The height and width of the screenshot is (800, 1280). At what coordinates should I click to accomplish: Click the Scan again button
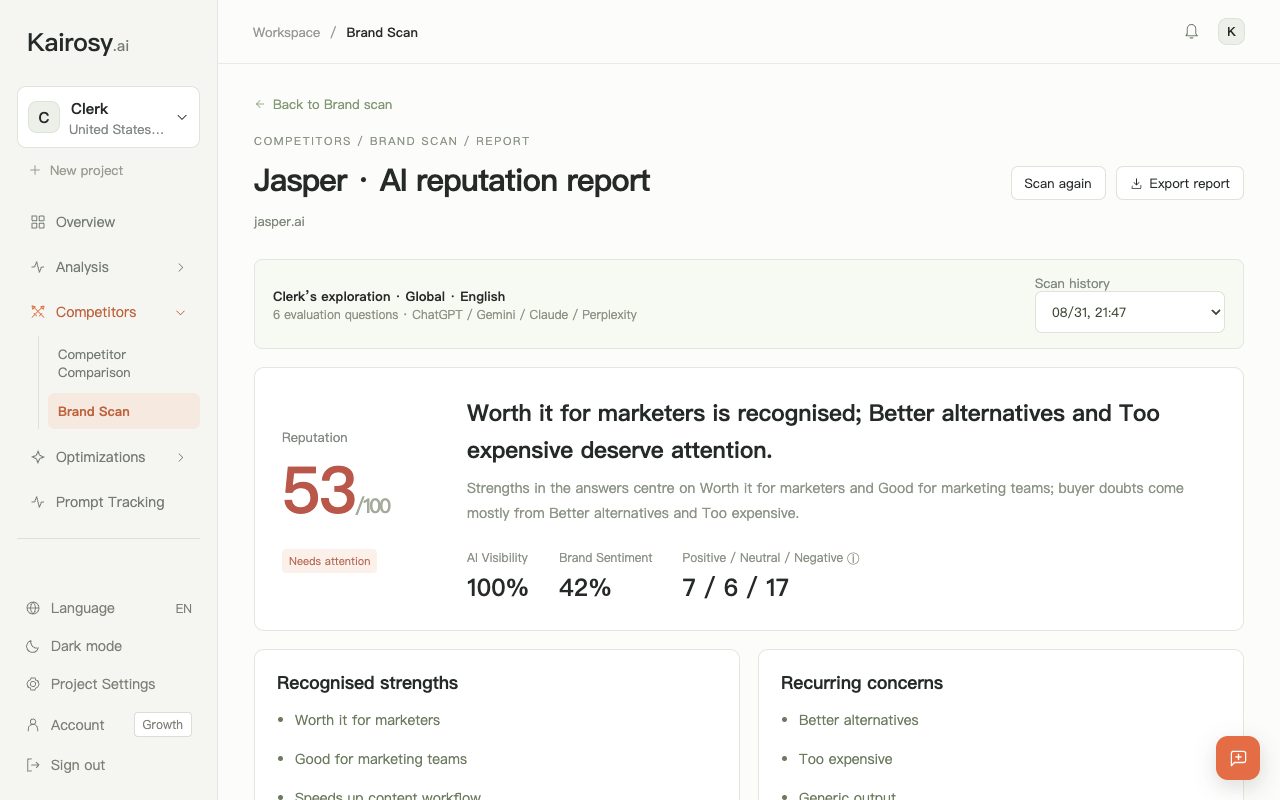point(1058,183)
